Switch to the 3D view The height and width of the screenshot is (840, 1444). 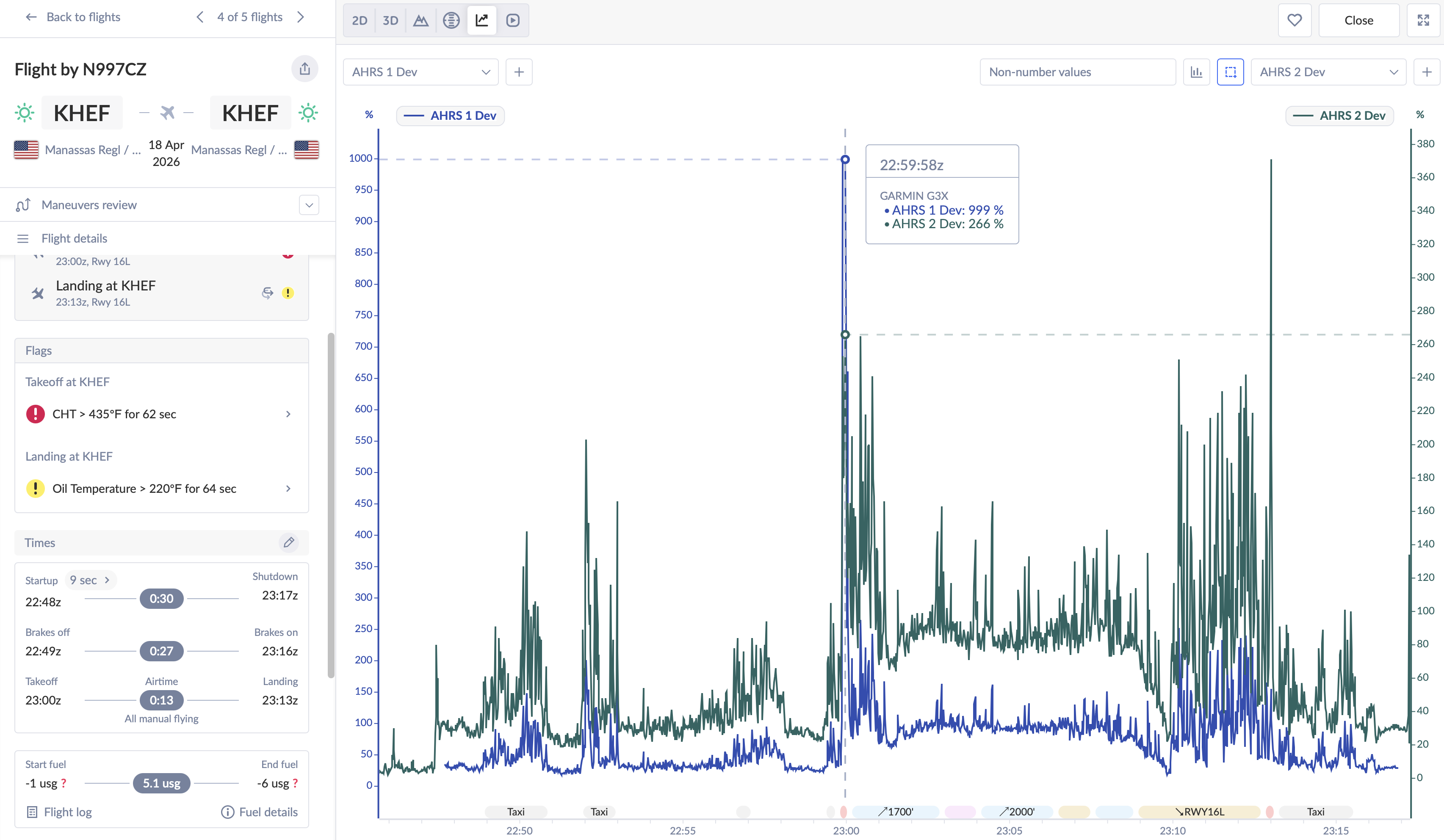pyautogui.click(x=390, y=21)
